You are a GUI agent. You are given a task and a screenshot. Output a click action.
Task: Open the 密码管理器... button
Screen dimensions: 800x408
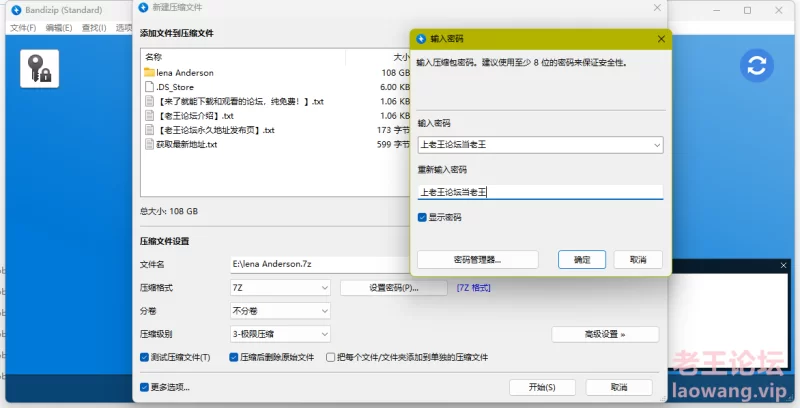pos(478,260)
